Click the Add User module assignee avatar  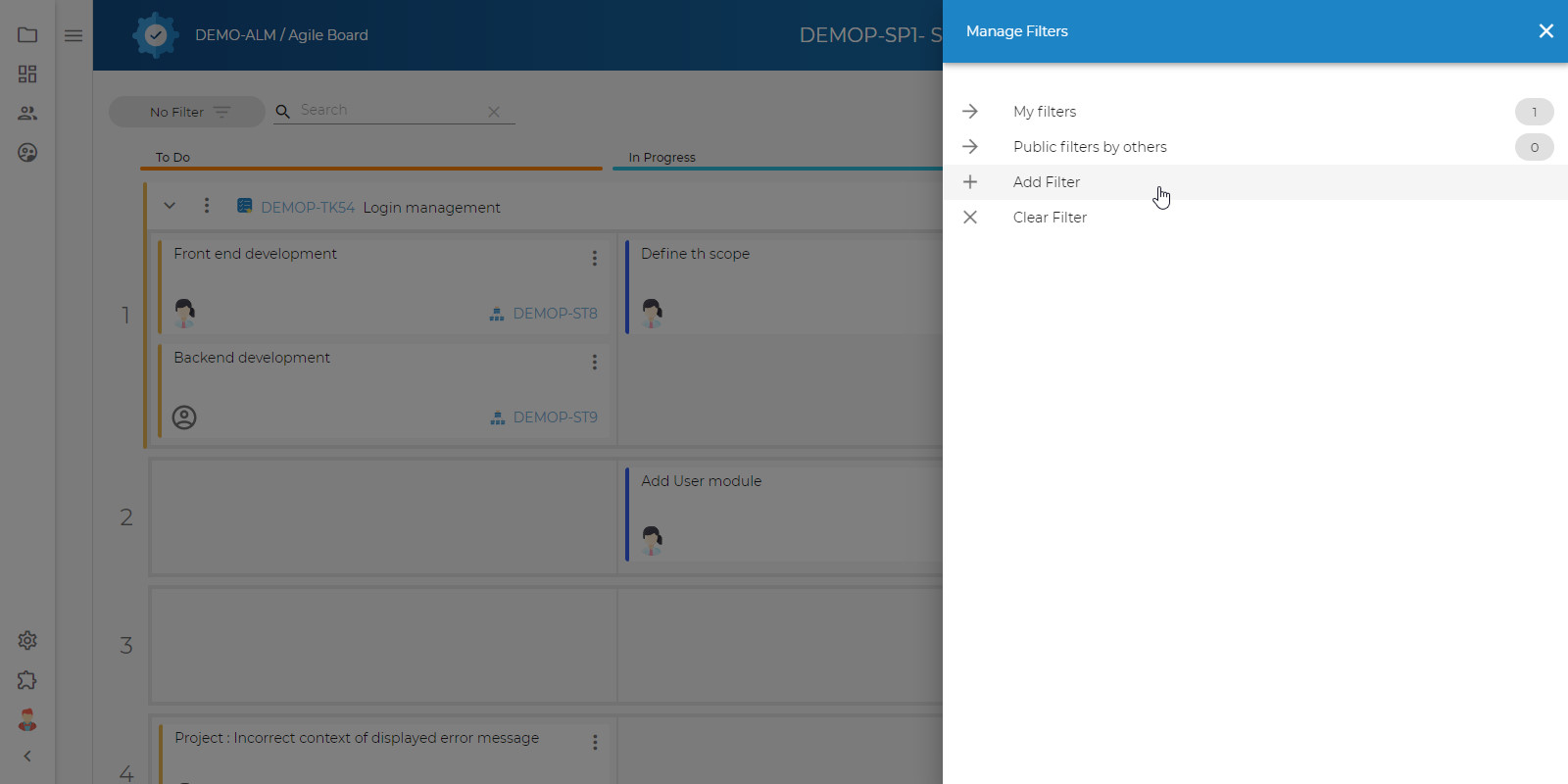click(652, 540)
